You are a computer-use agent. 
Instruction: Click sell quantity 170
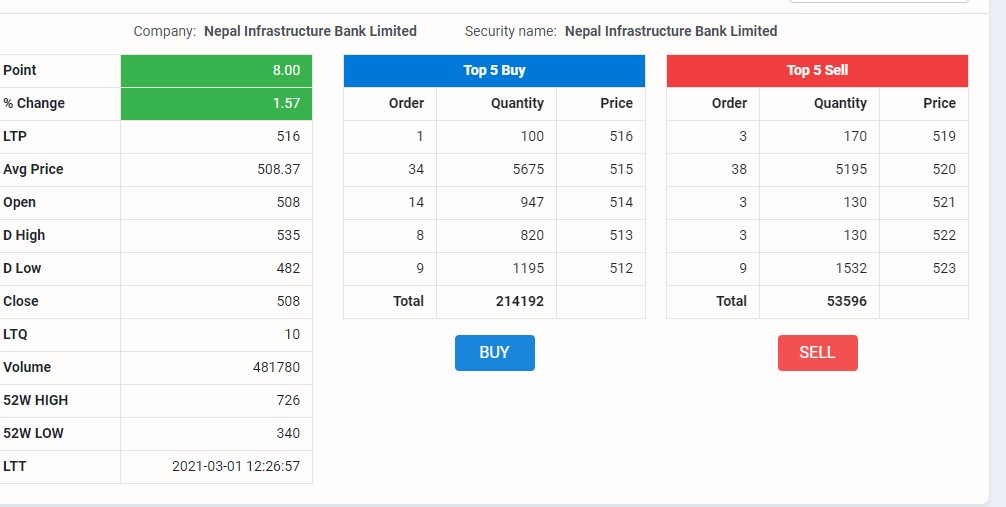[855, 136]
